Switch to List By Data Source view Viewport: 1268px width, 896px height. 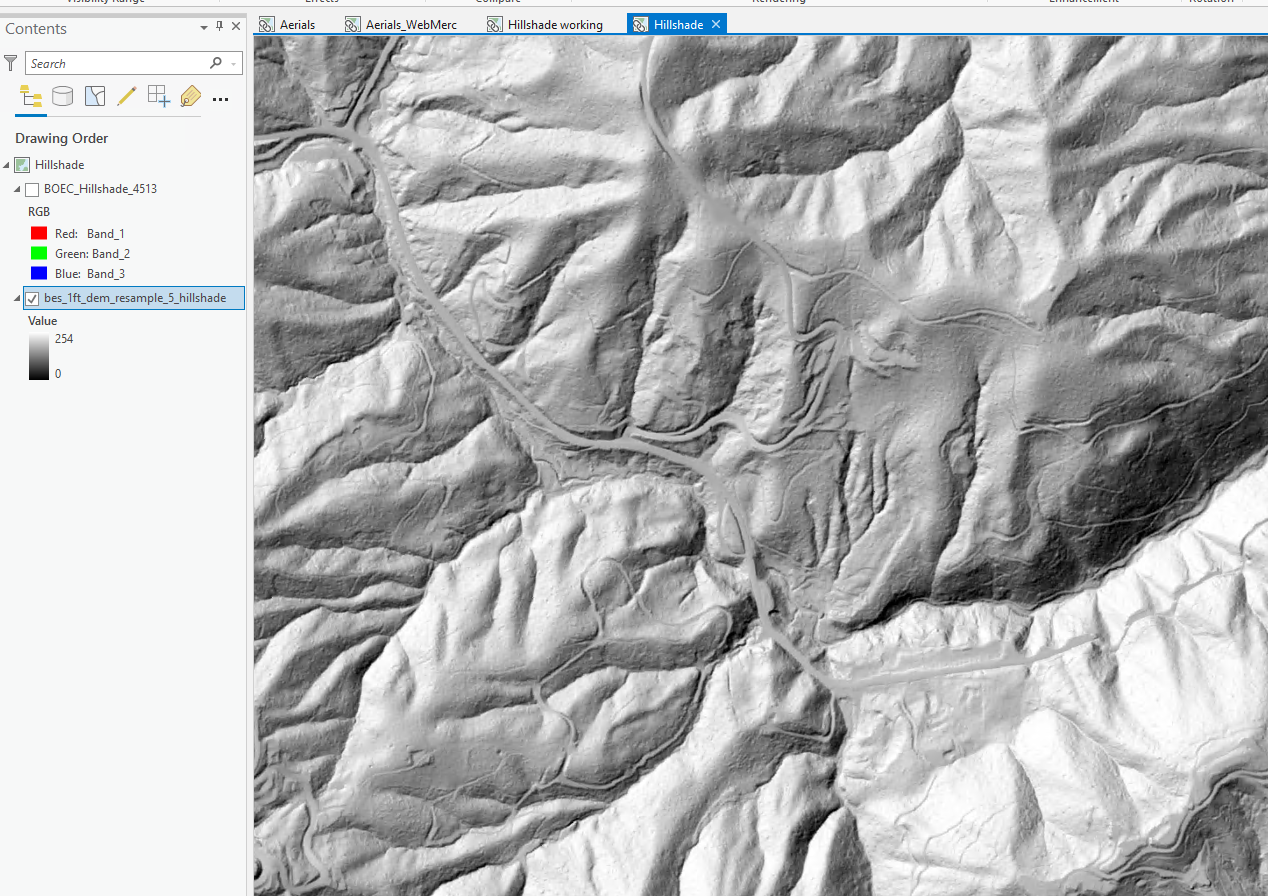(x=62, y=96)
